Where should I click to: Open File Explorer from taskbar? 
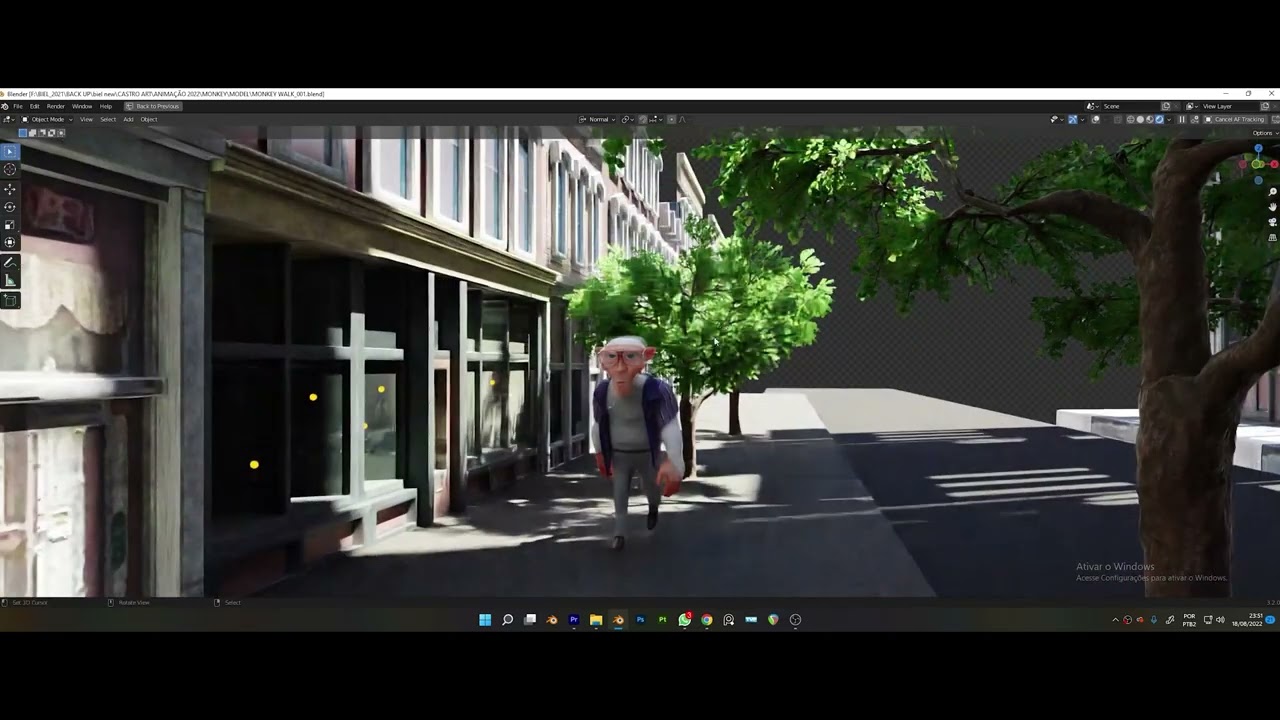(596, 620)
